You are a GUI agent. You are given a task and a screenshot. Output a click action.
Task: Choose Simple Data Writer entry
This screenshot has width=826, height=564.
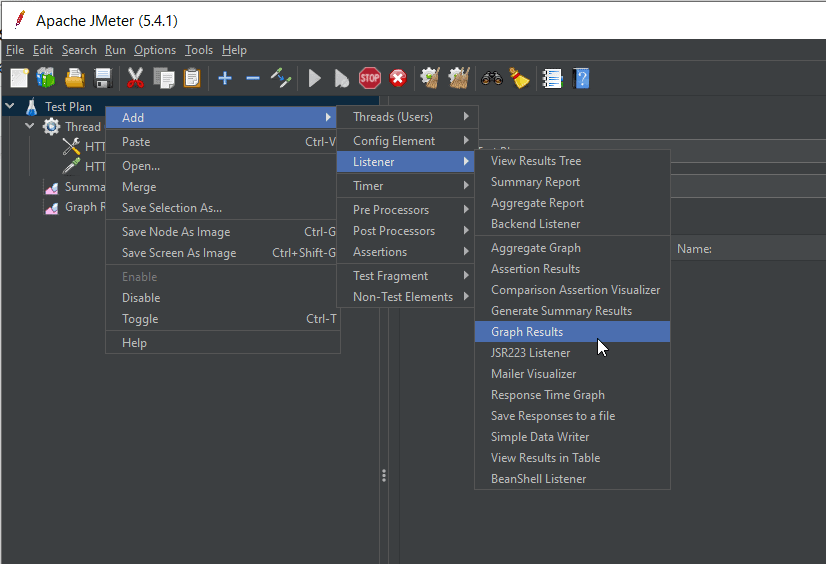coord(573,437)
